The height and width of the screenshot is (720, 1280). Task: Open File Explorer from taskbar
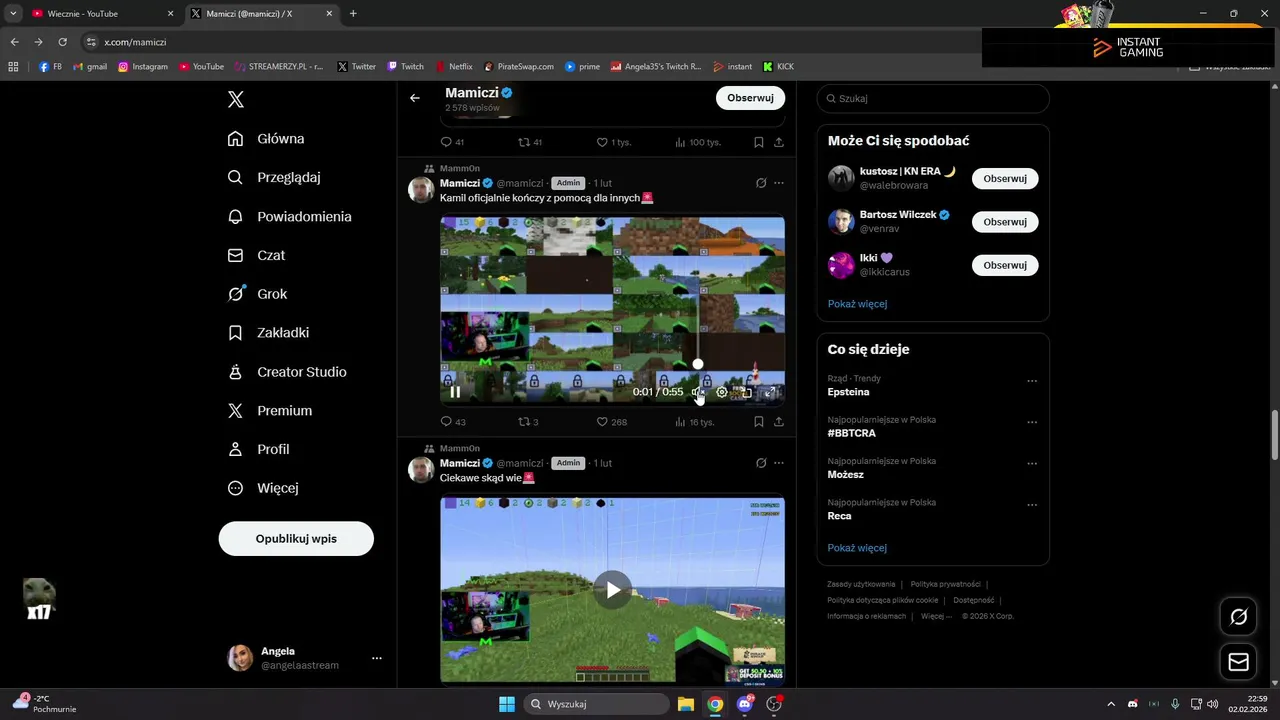(686, 704)
